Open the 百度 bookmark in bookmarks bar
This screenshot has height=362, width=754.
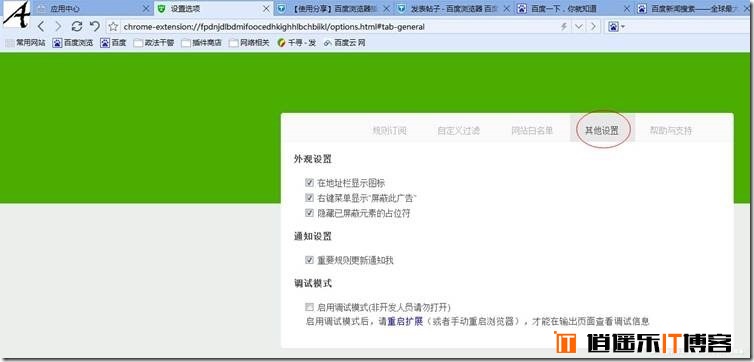113,43
